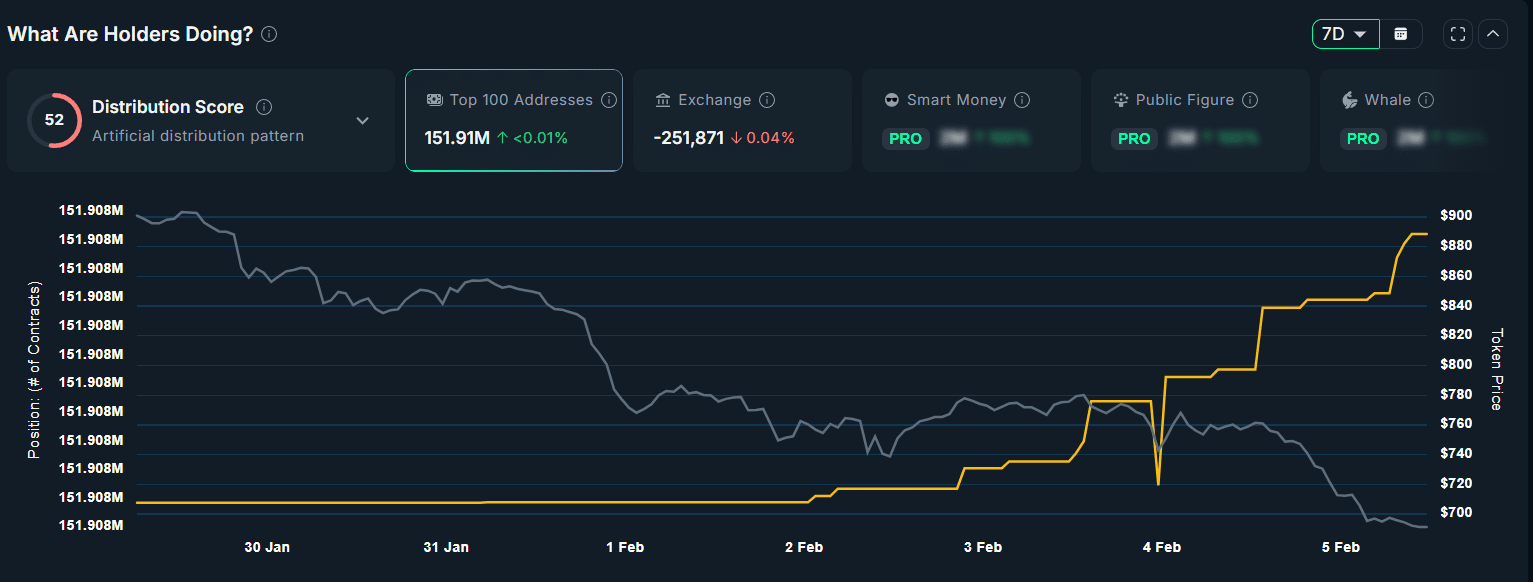Click the Exchange info icon
Screen dimensions: 1533x582
[767, 100]
